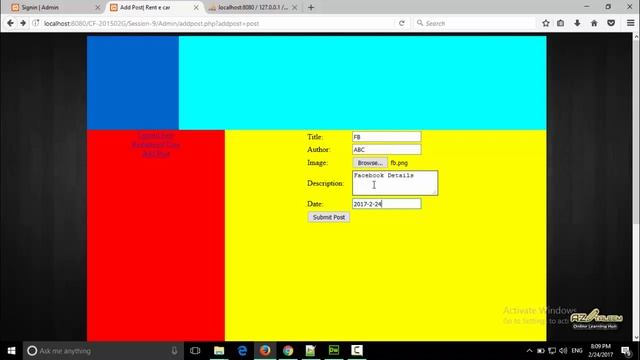The width and height of the screenshot is (640, 360).
Task: Click the Firefox taskbar icon
Action: coord(265,351)
